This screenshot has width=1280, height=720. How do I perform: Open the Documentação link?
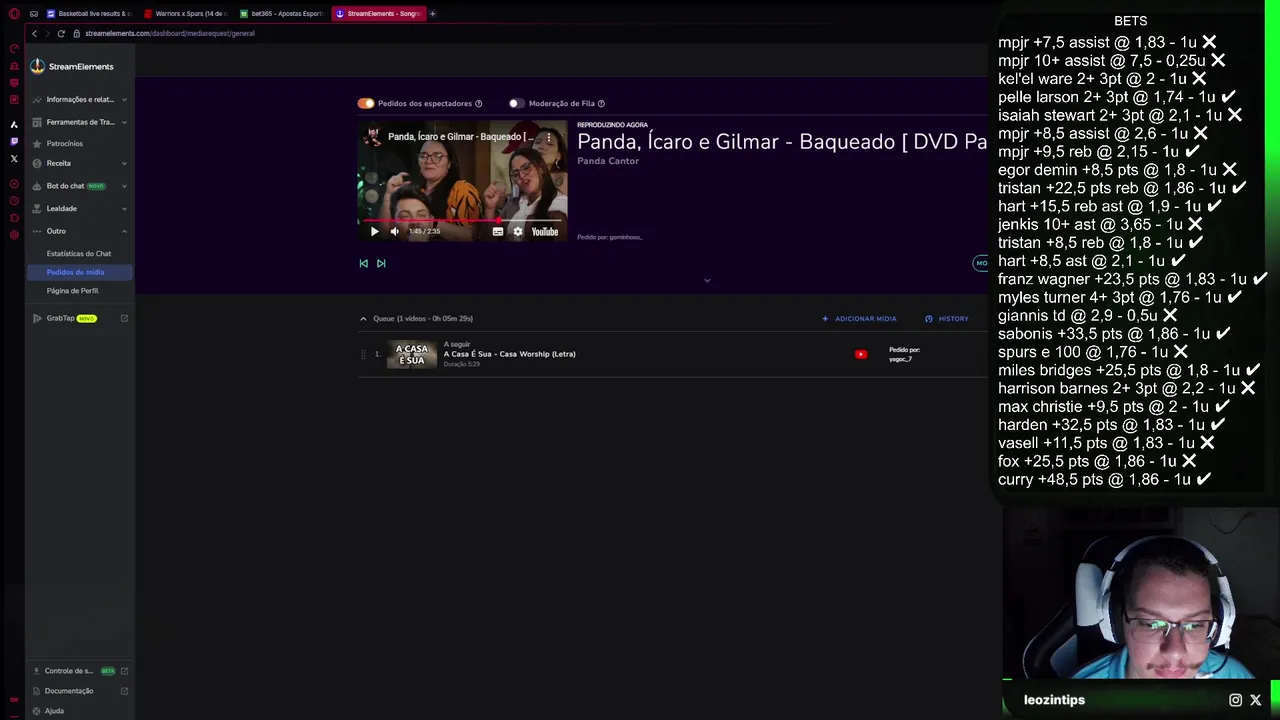[x=69, y=691]
